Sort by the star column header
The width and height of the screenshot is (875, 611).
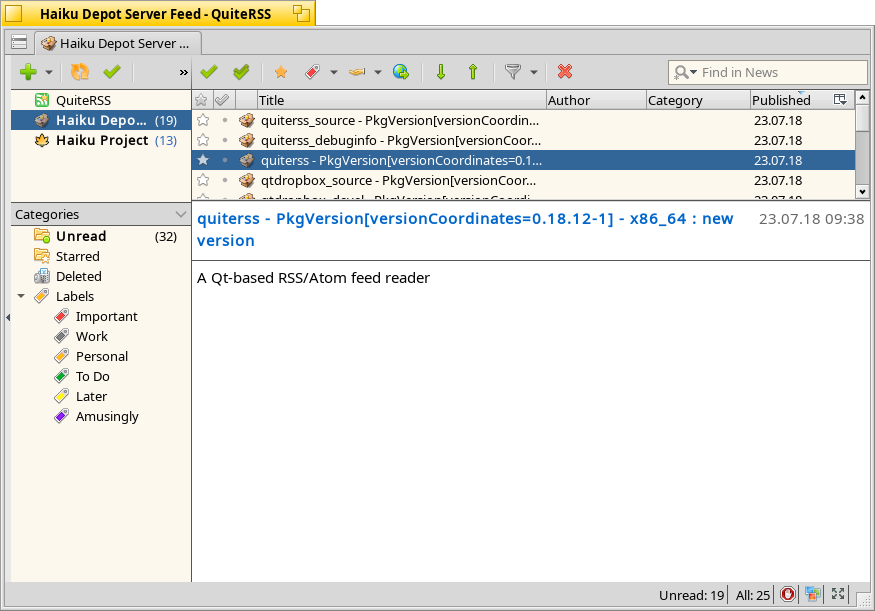[x=201, y=100]
